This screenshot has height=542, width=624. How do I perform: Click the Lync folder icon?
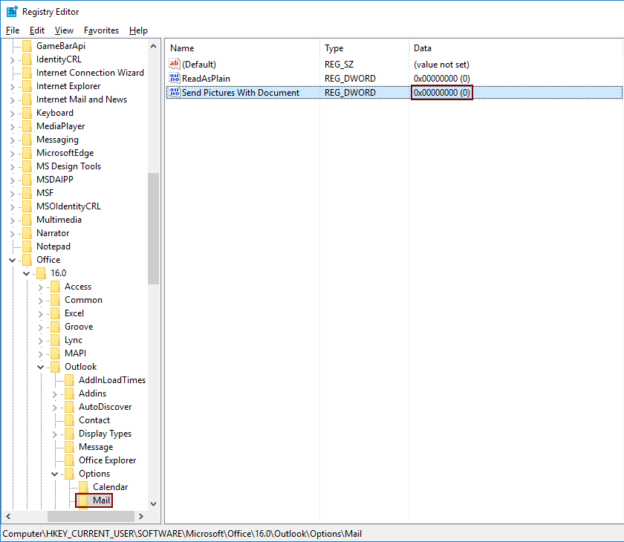tap(55, 340)
